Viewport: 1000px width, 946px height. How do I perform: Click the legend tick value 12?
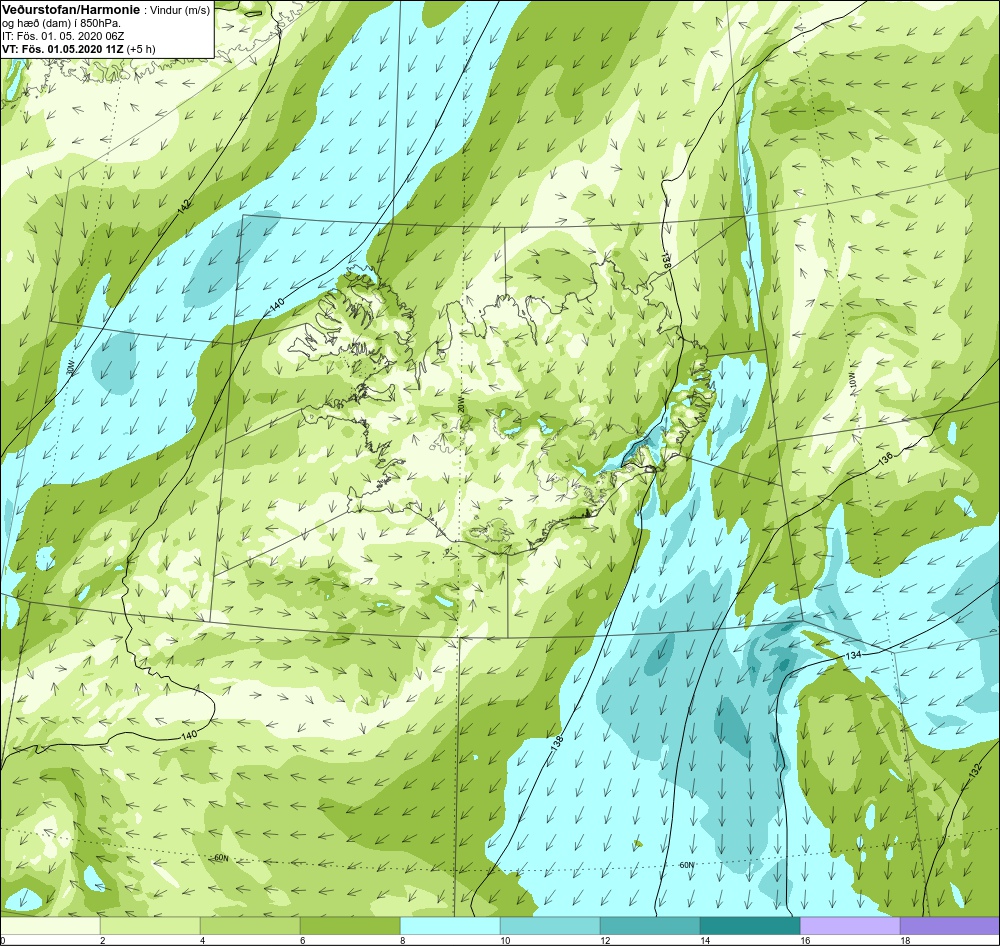(x=605, y=940)
